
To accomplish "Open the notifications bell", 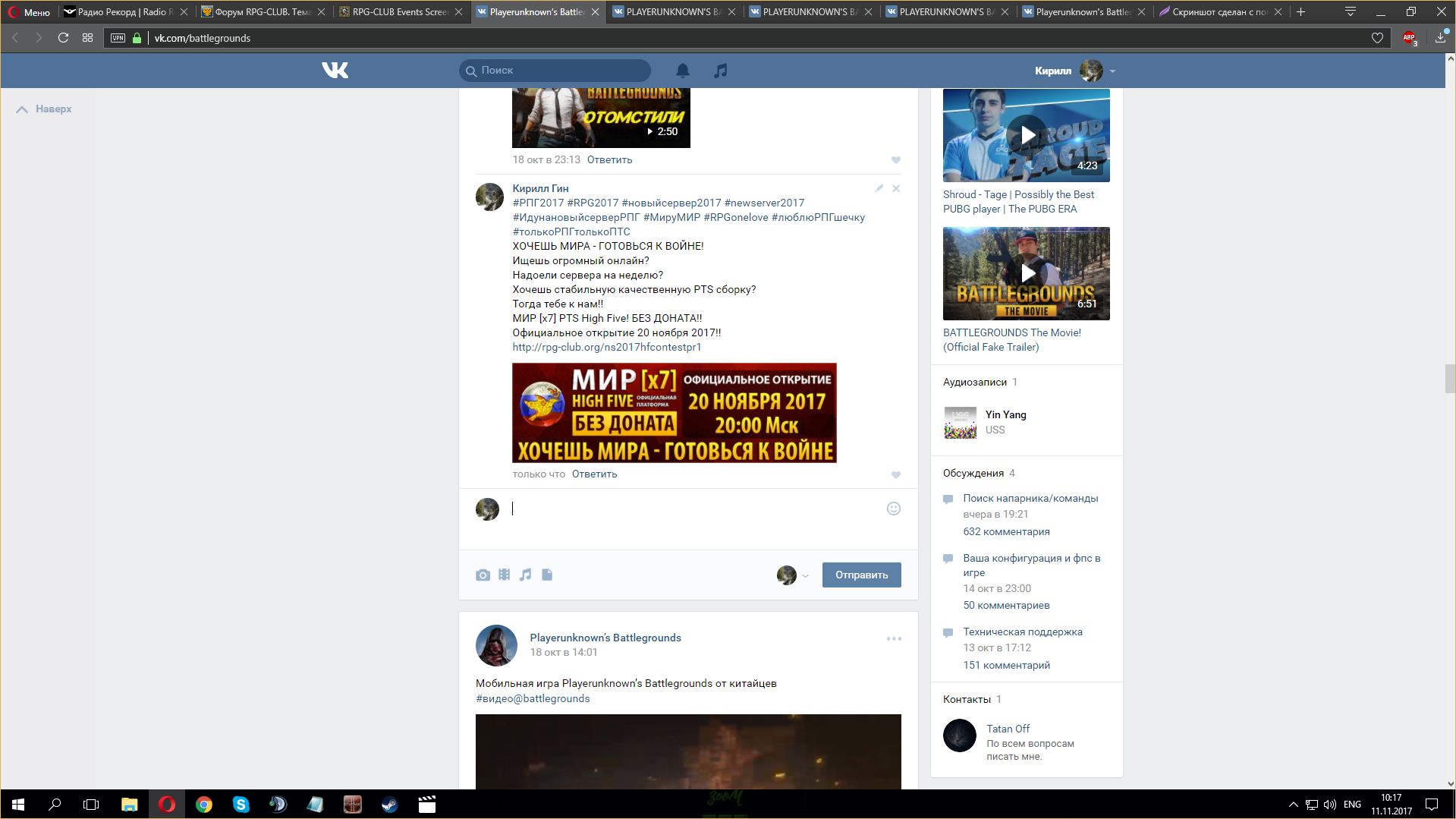I will pyautogui.click(x=683, y=71).
